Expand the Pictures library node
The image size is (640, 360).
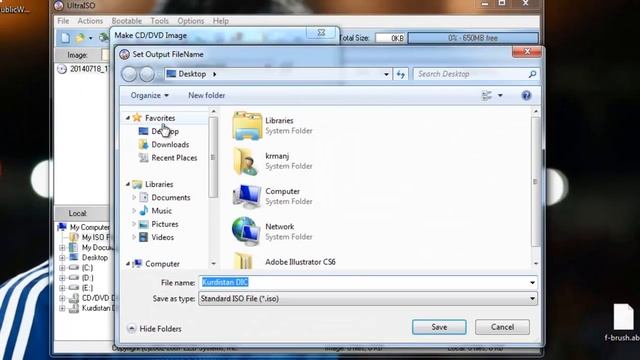tap(134, 224)
